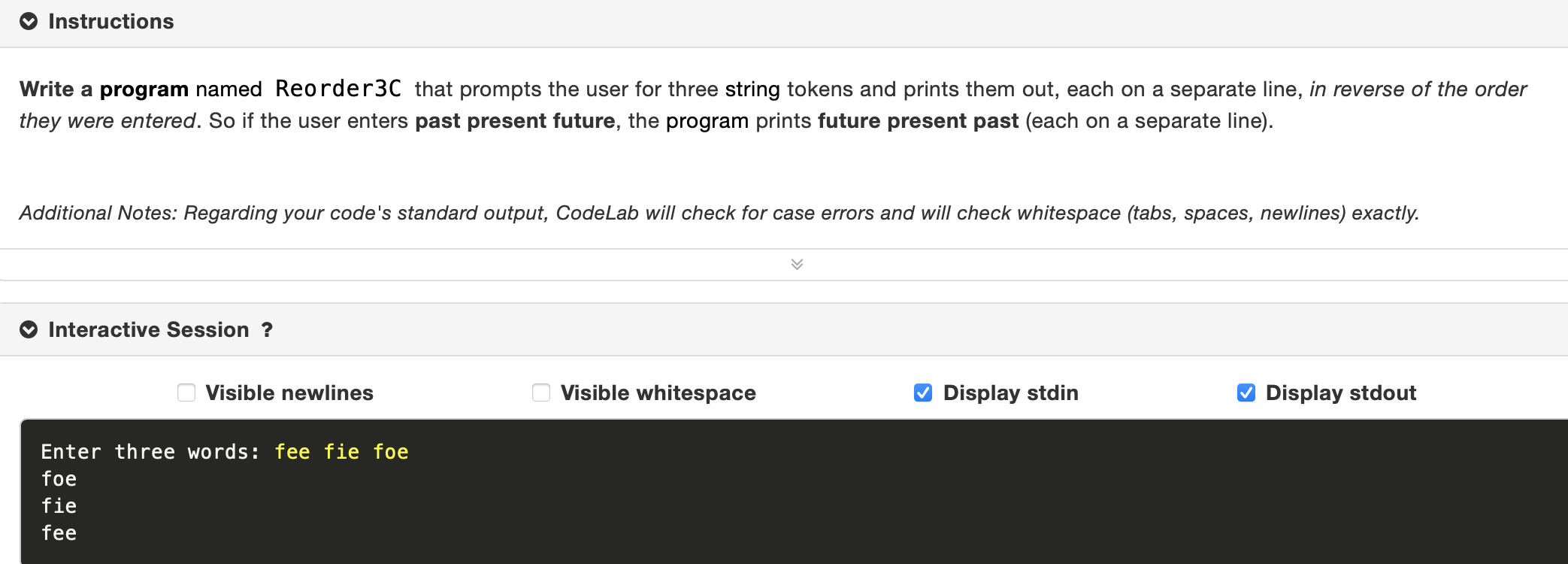Click the help question mark beside Interactive Session
Screen dimensions: 1568x564
pos(267,329)
